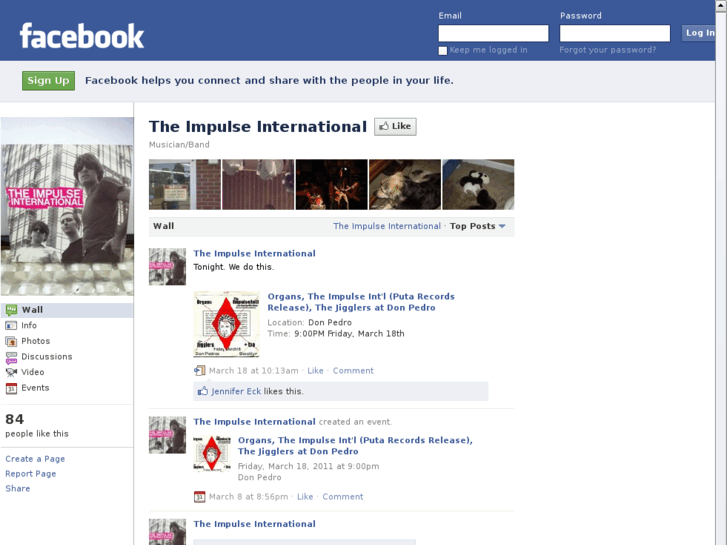Comment on the March 8 post

tap(343, 497)
